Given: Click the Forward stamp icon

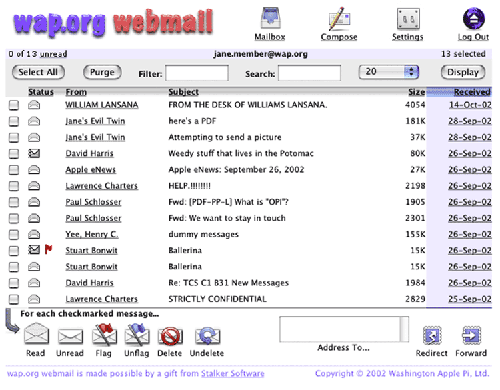Looking at the screenshot, I should pyautogui.click(x=471, y=335).
